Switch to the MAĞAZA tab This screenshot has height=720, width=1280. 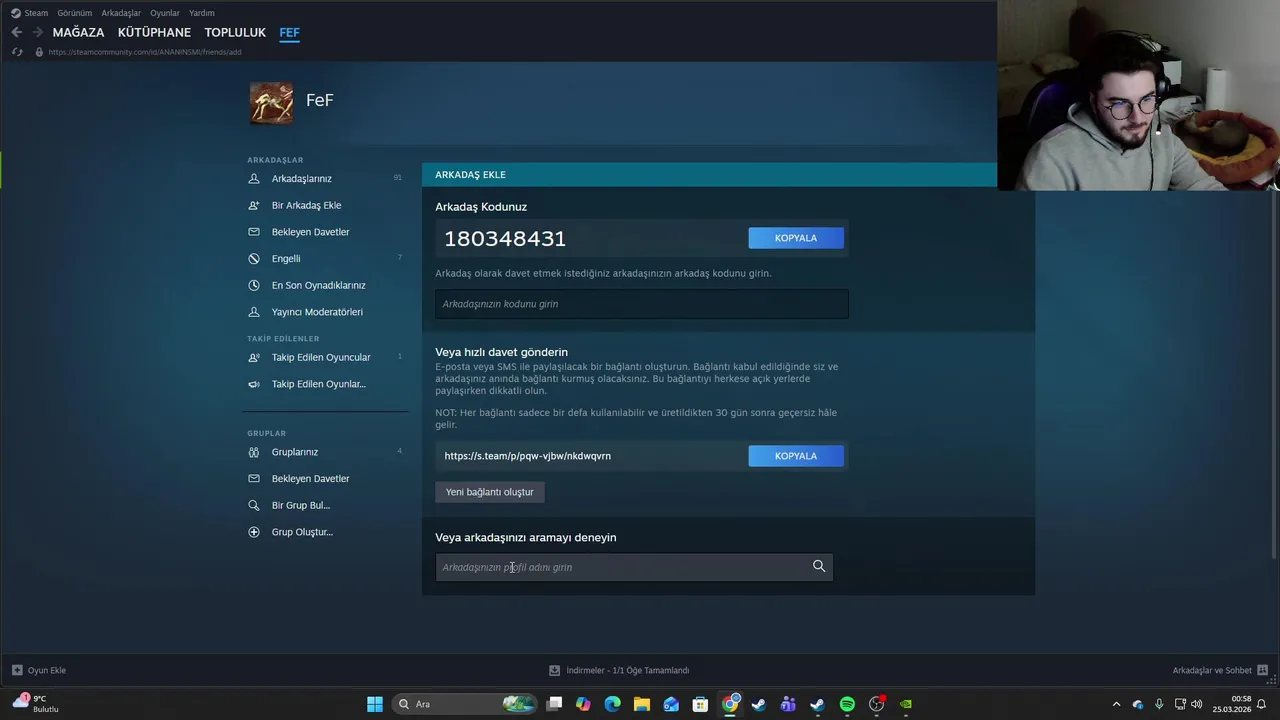pos(79,33)
